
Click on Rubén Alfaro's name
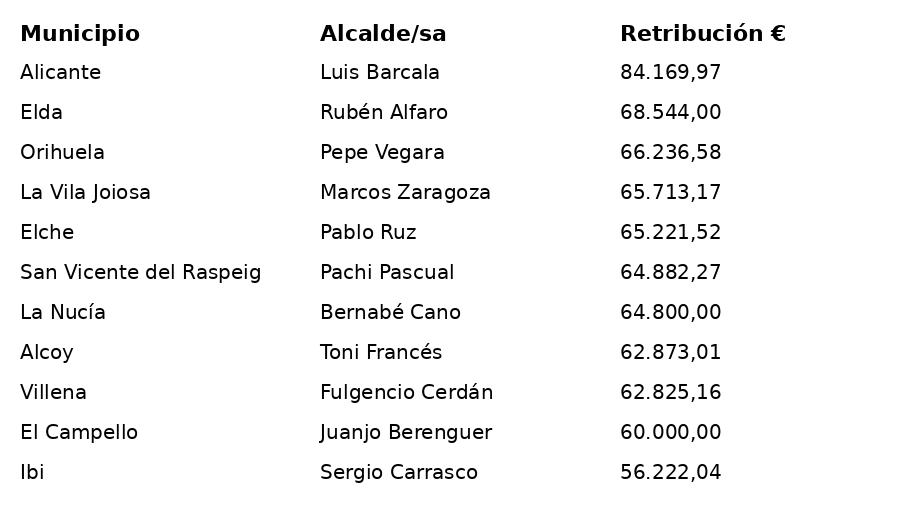tap(384, 113)
